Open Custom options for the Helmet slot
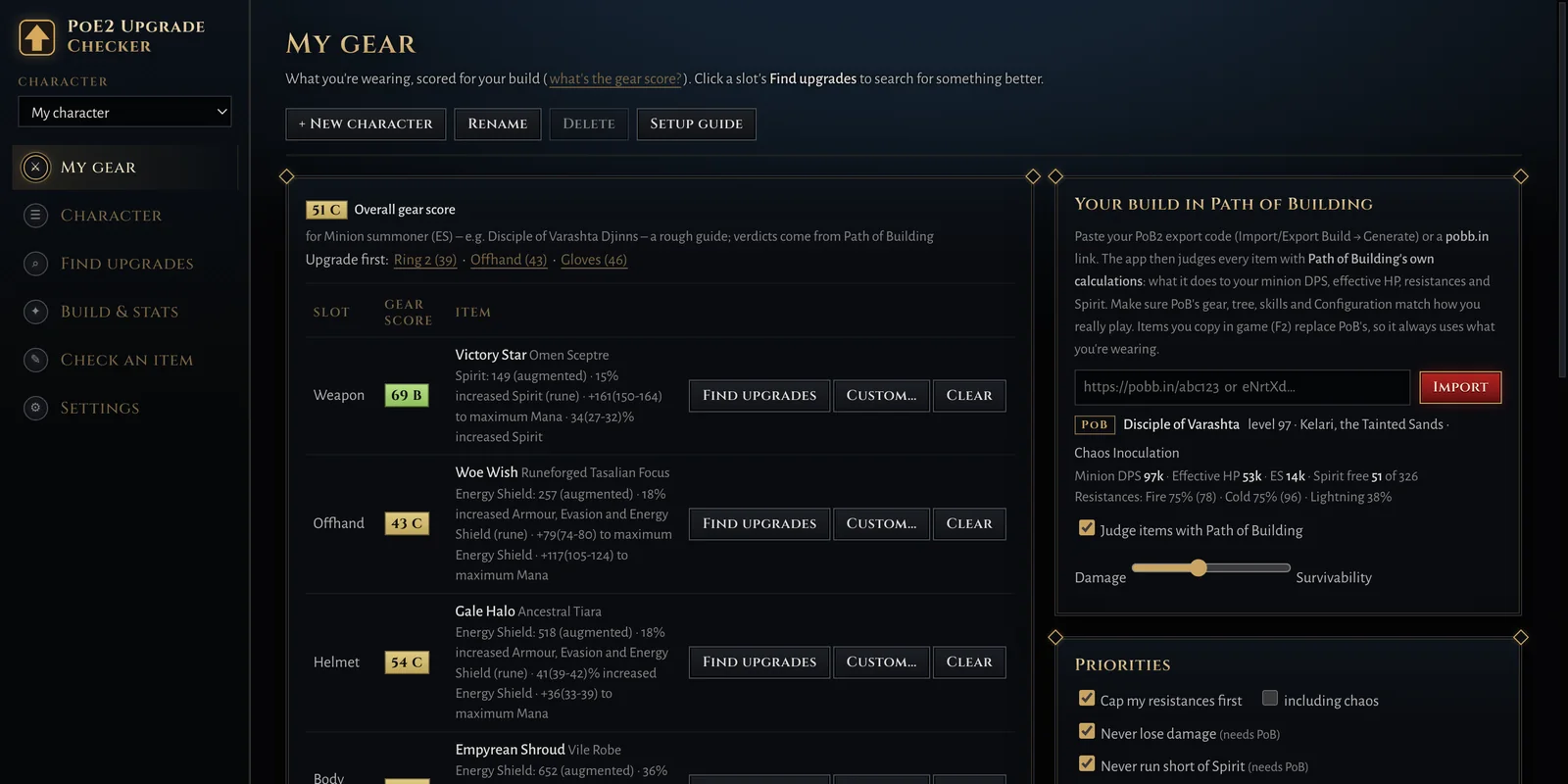This screenshot has width=1568, height=784. [881, 662]
